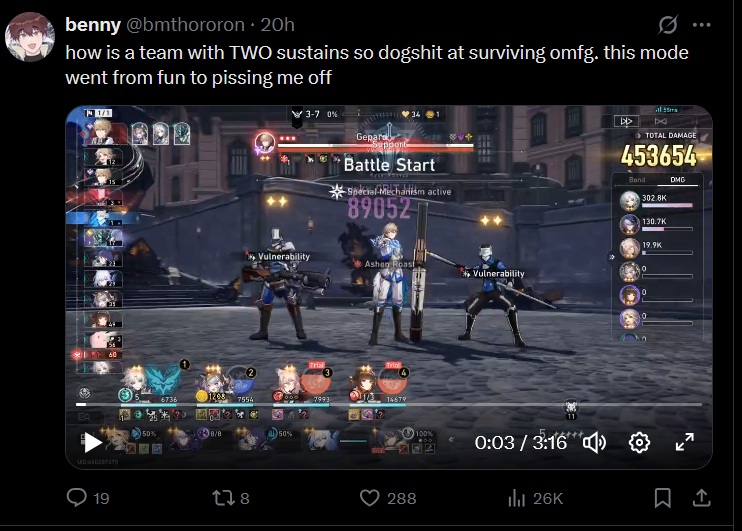Switch to Bond tab in damage panel

[x=637, y=179]
